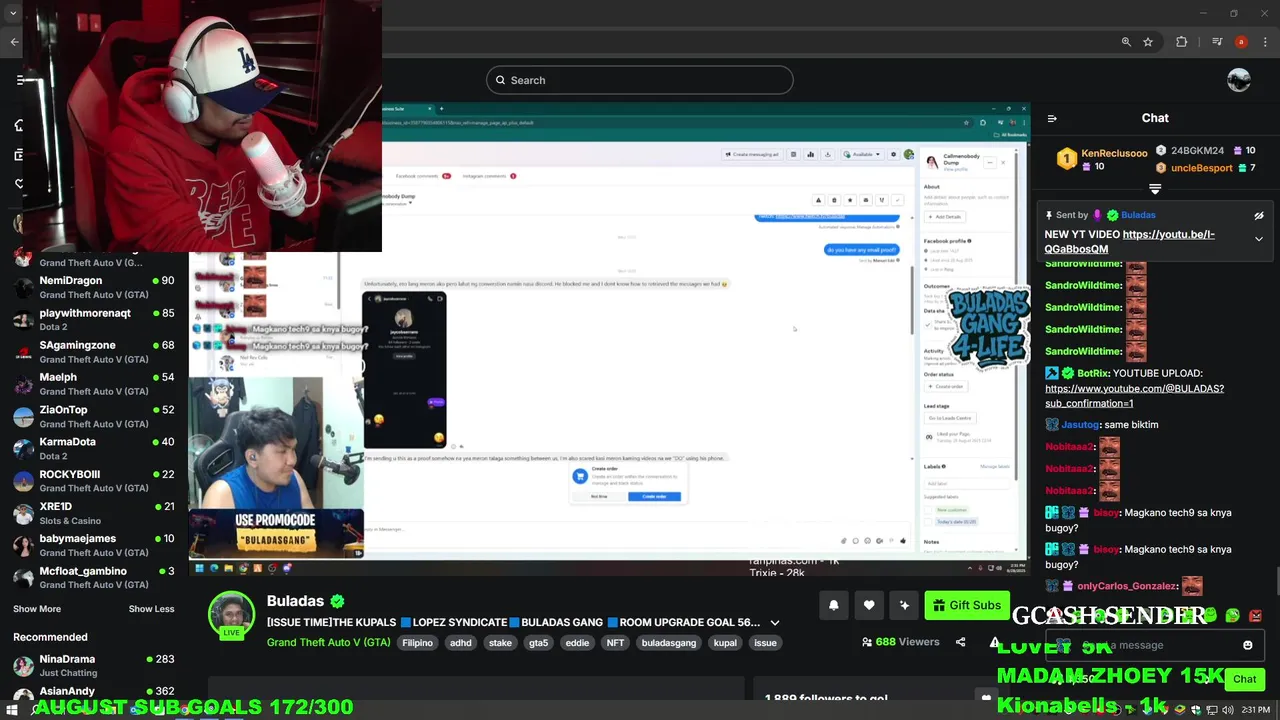1280x720 pixels.
Task: Click Jasutog username in chat
Action: click(1079, 425)
